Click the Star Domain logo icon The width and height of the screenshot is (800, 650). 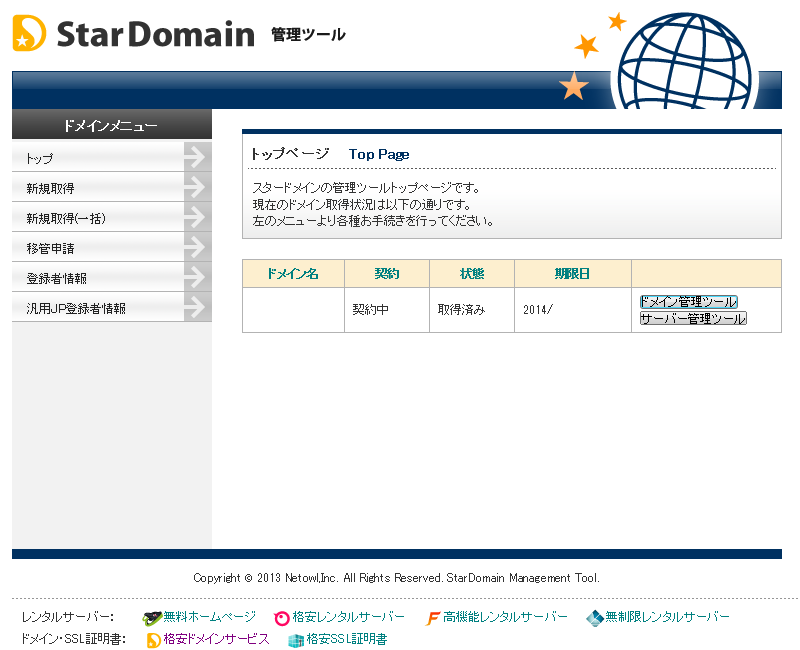point(29,34)
